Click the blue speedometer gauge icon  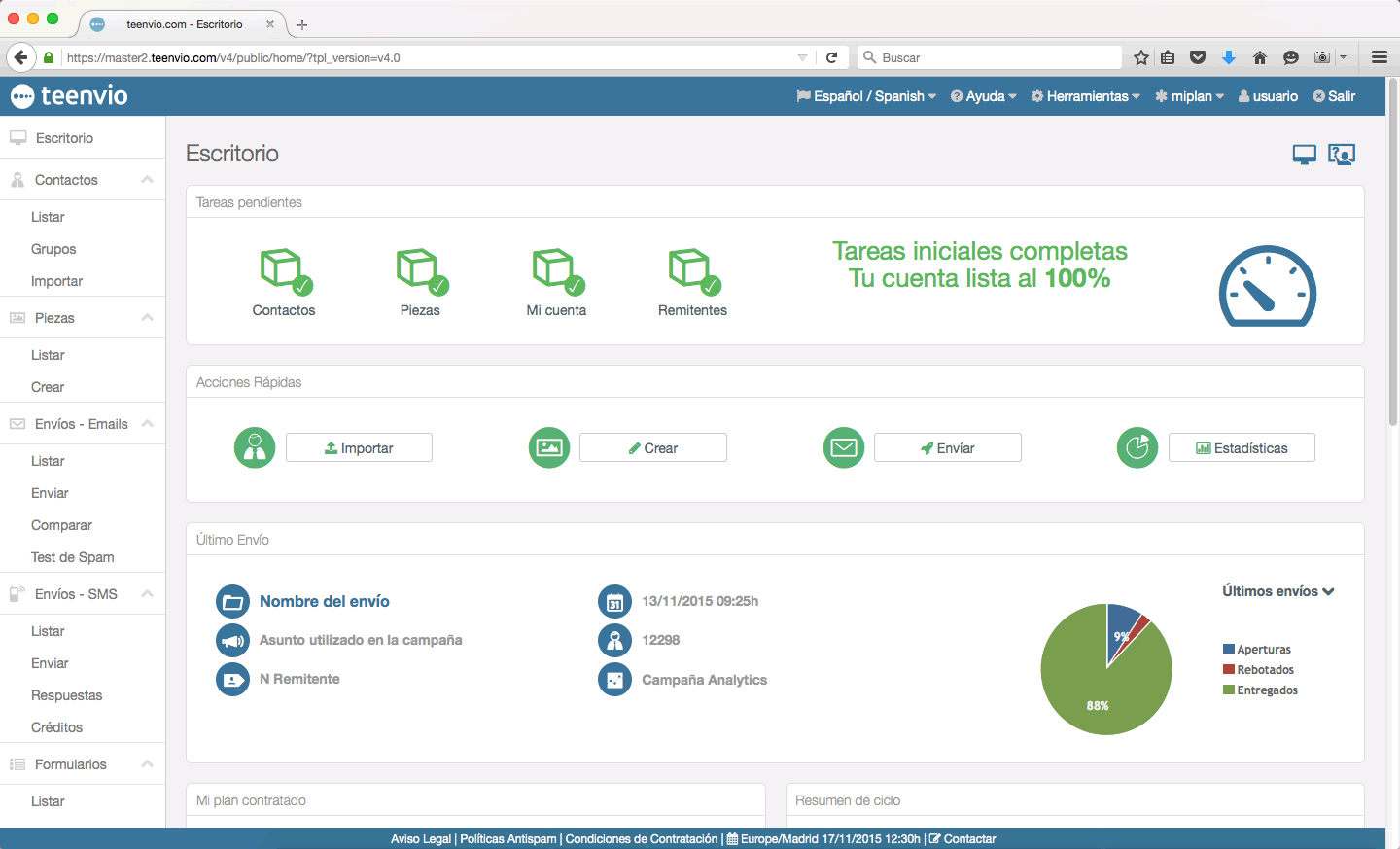click(x=1267, y=287)
